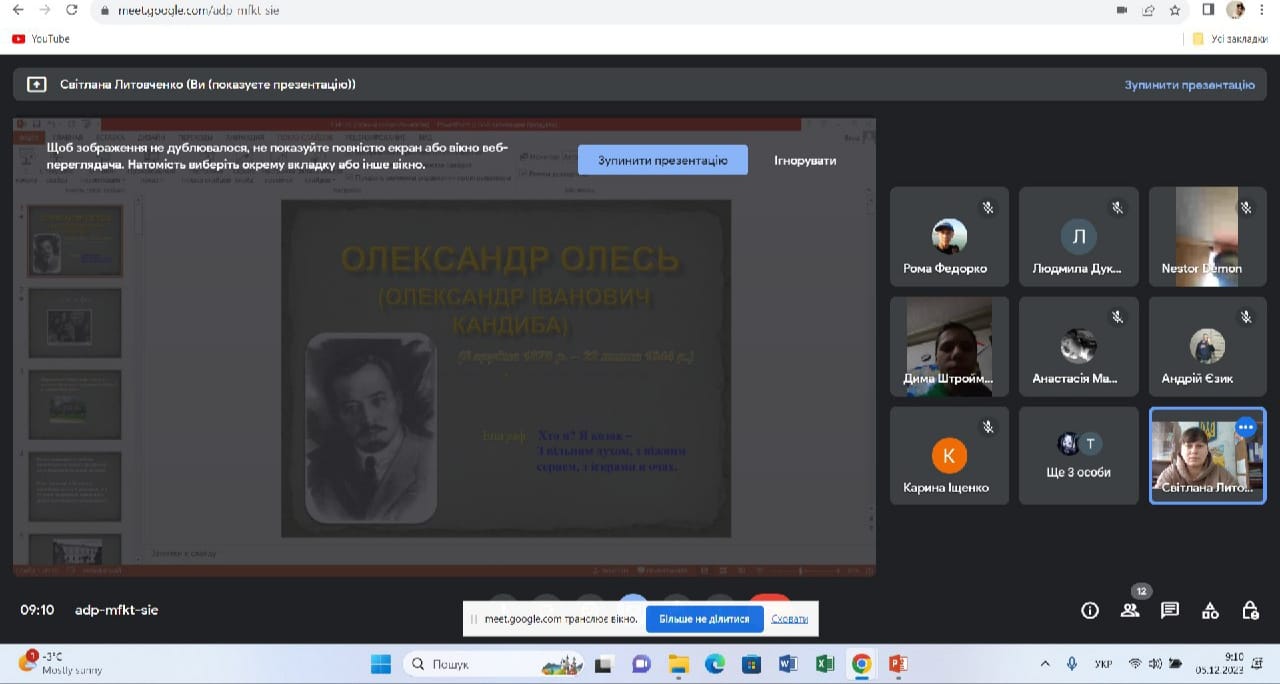The width and height of the screenshot is (1280, 684).
Task: Open more options on Світлана's video tile
Action: click(1245, 427)
